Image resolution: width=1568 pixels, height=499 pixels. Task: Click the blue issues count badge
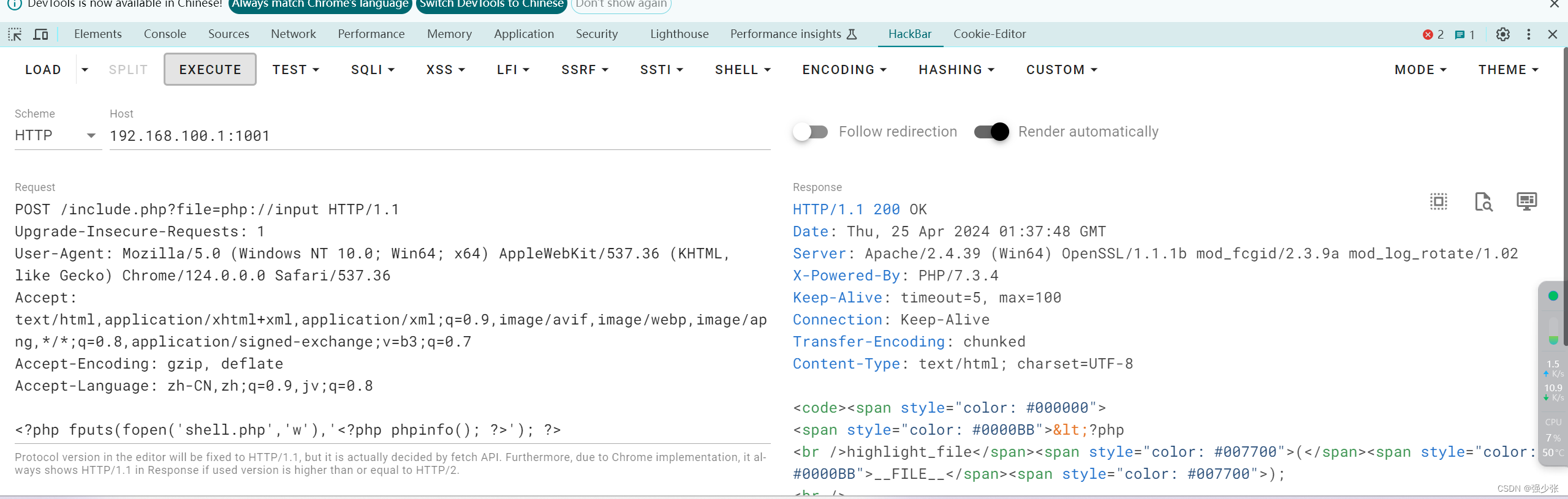coord(1464,34)
